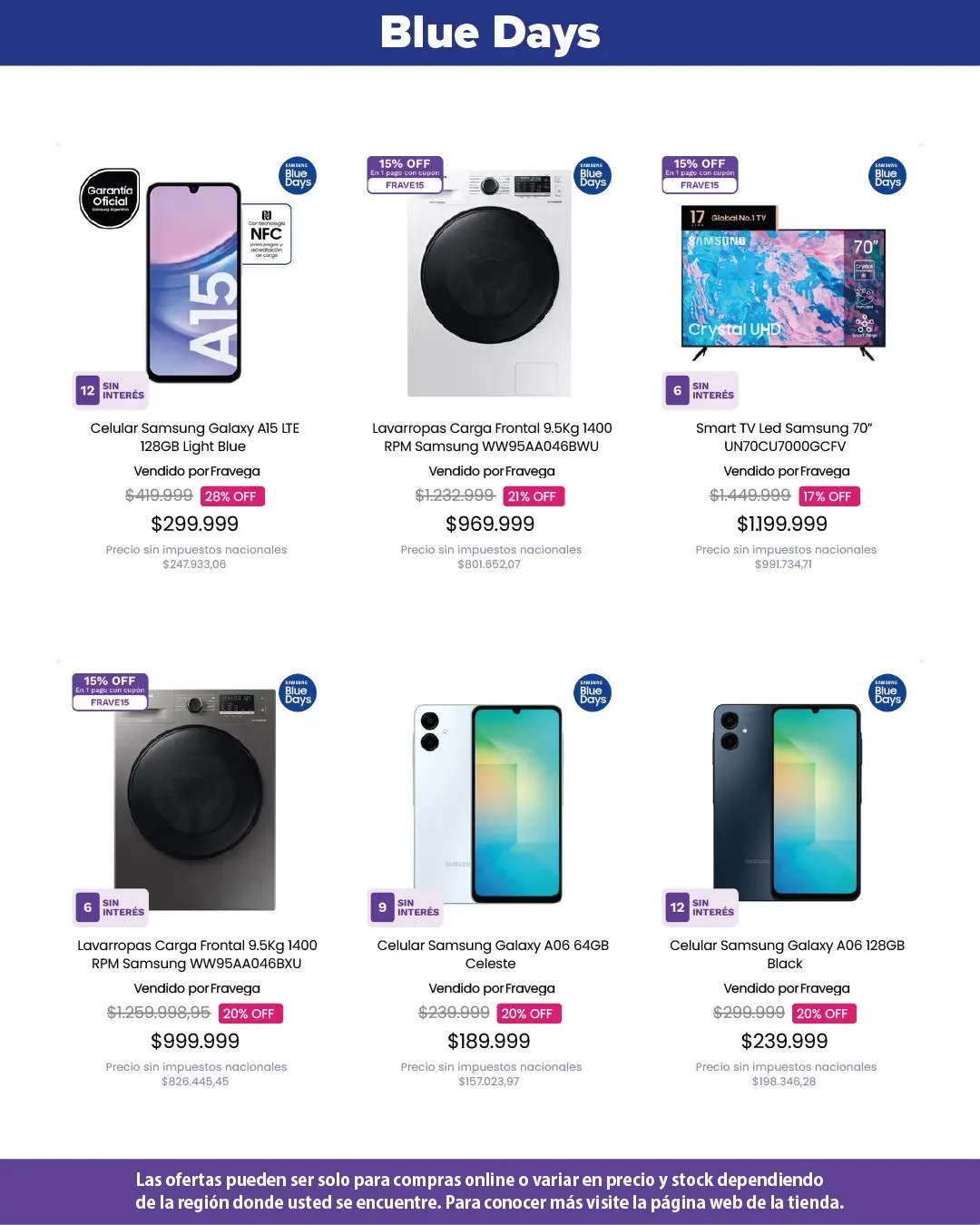Click the Blue Days badge on Smart TV

887,176
